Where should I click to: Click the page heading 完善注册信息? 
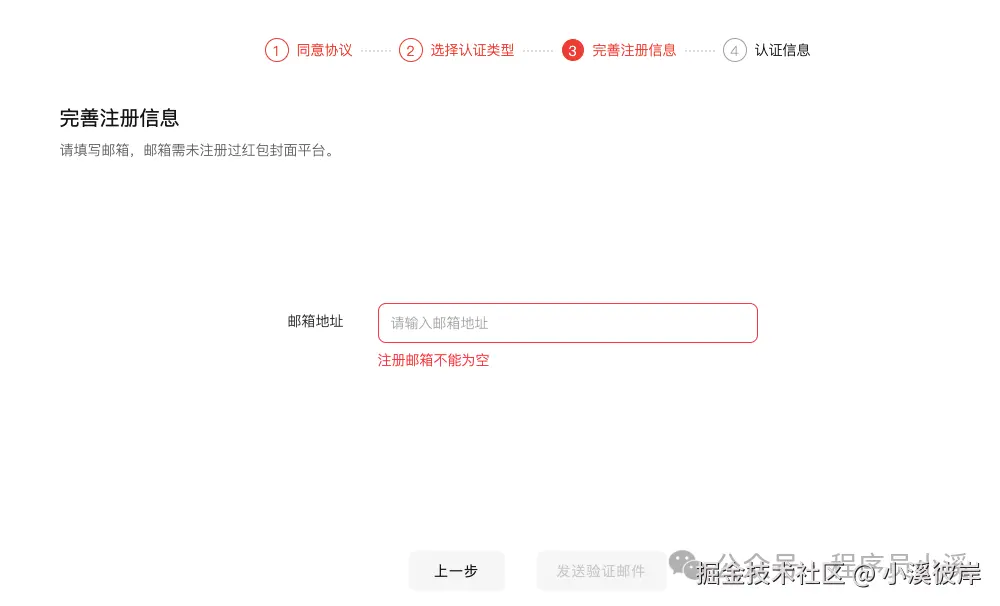[x=120, y=117]
